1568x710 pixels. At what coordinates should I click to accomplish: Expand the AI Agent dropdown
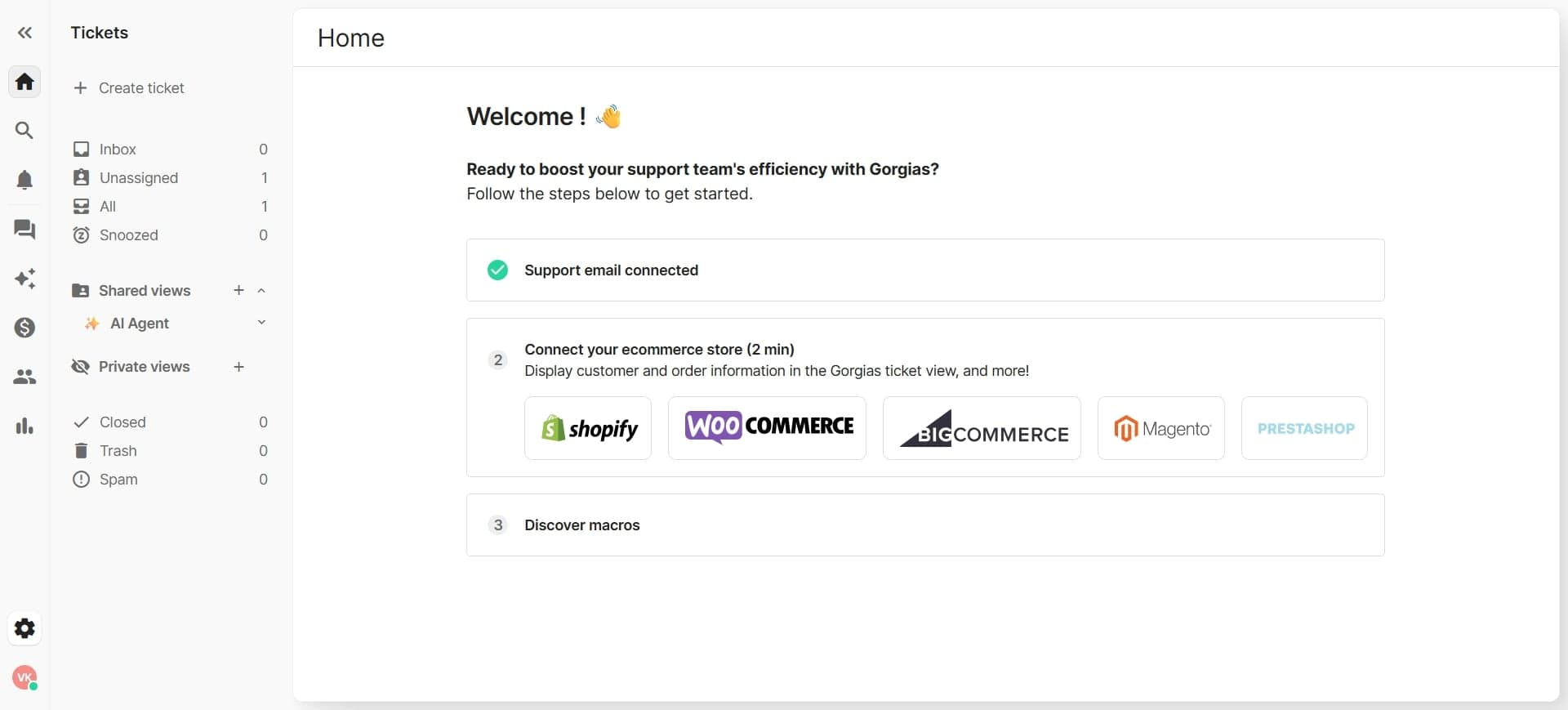(x=261, y=323)
